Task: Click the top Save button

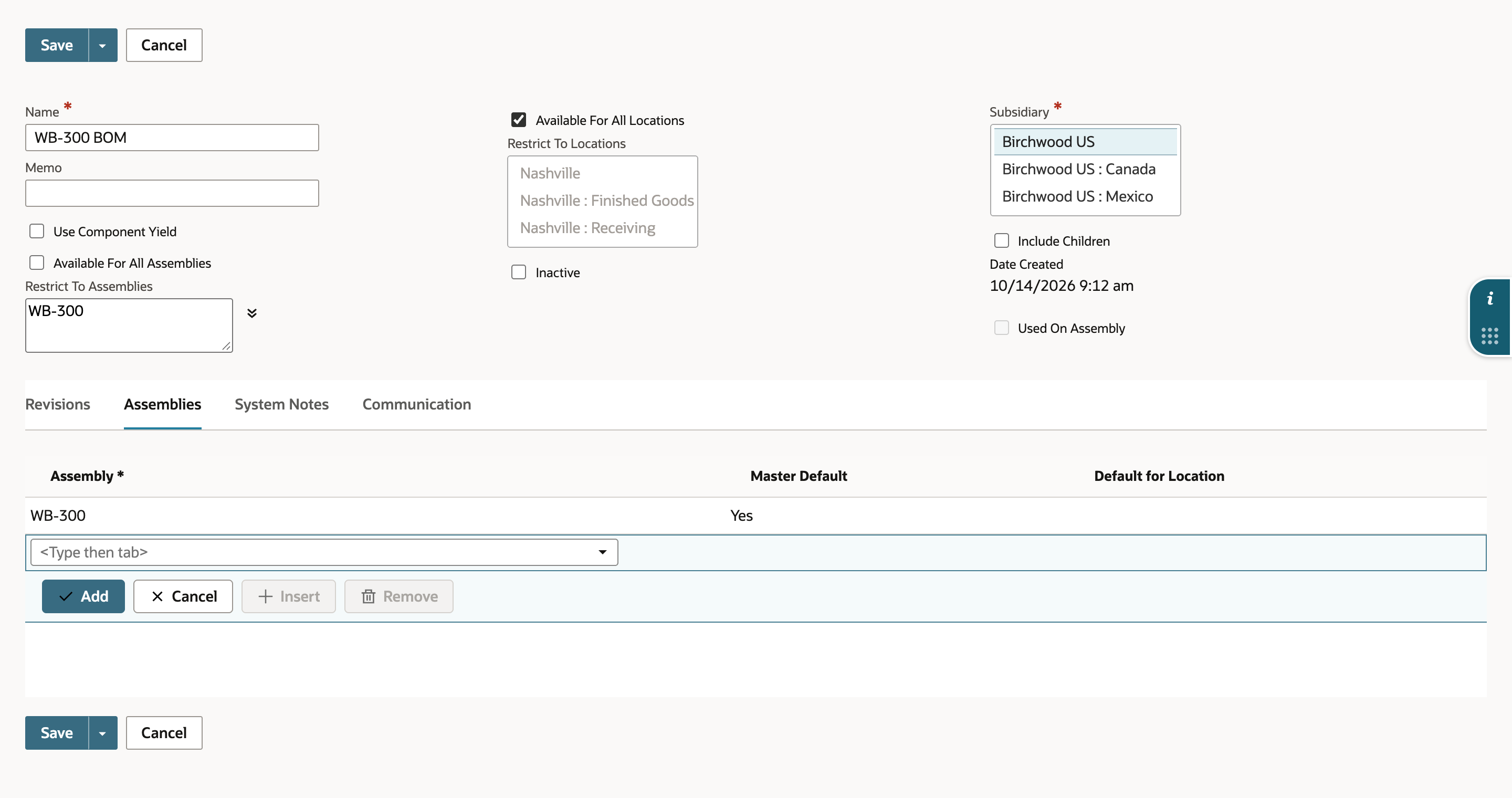Action: coord(57,45)
